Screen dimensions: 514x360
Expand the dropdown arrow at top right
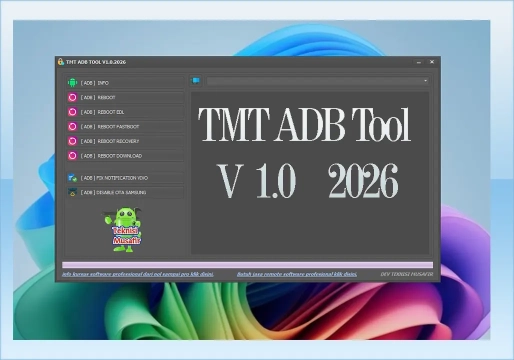(425, 81)
